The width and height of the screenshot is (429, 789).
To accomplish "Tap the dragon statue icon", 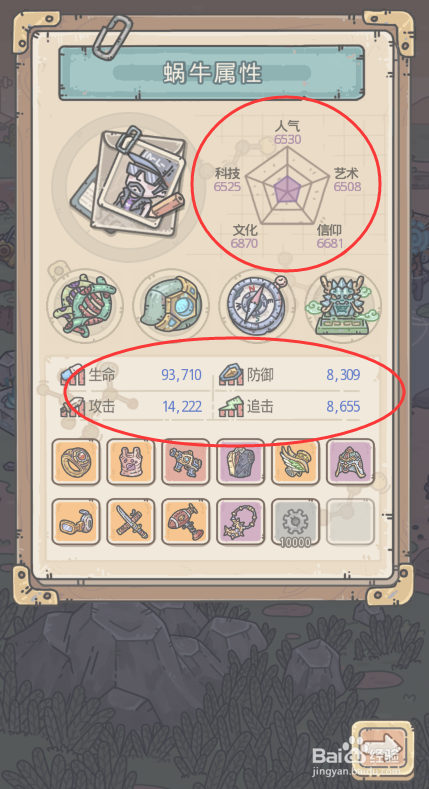I will 342,306.
